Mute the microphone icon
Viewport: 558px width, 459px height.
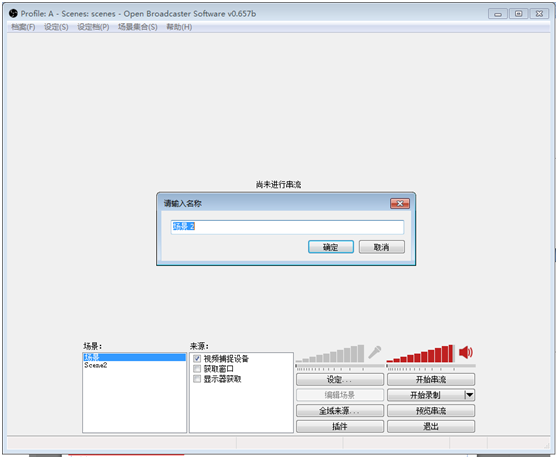pos(374,352)
